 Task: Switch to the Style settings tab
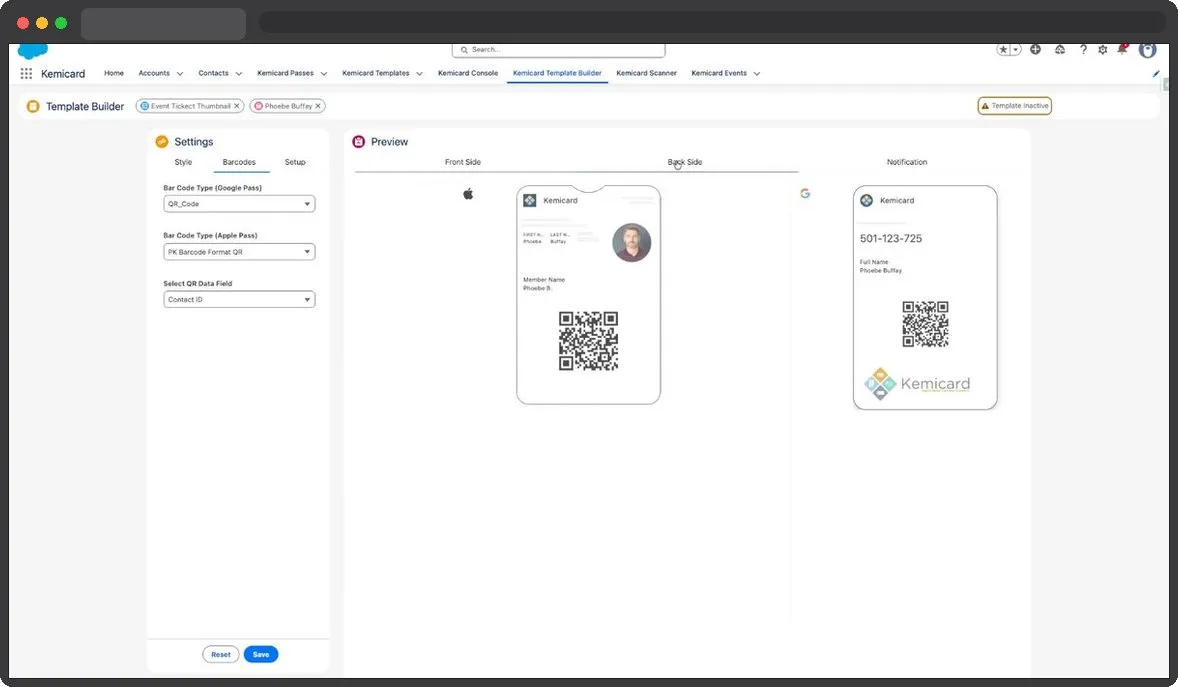[183, 162]
